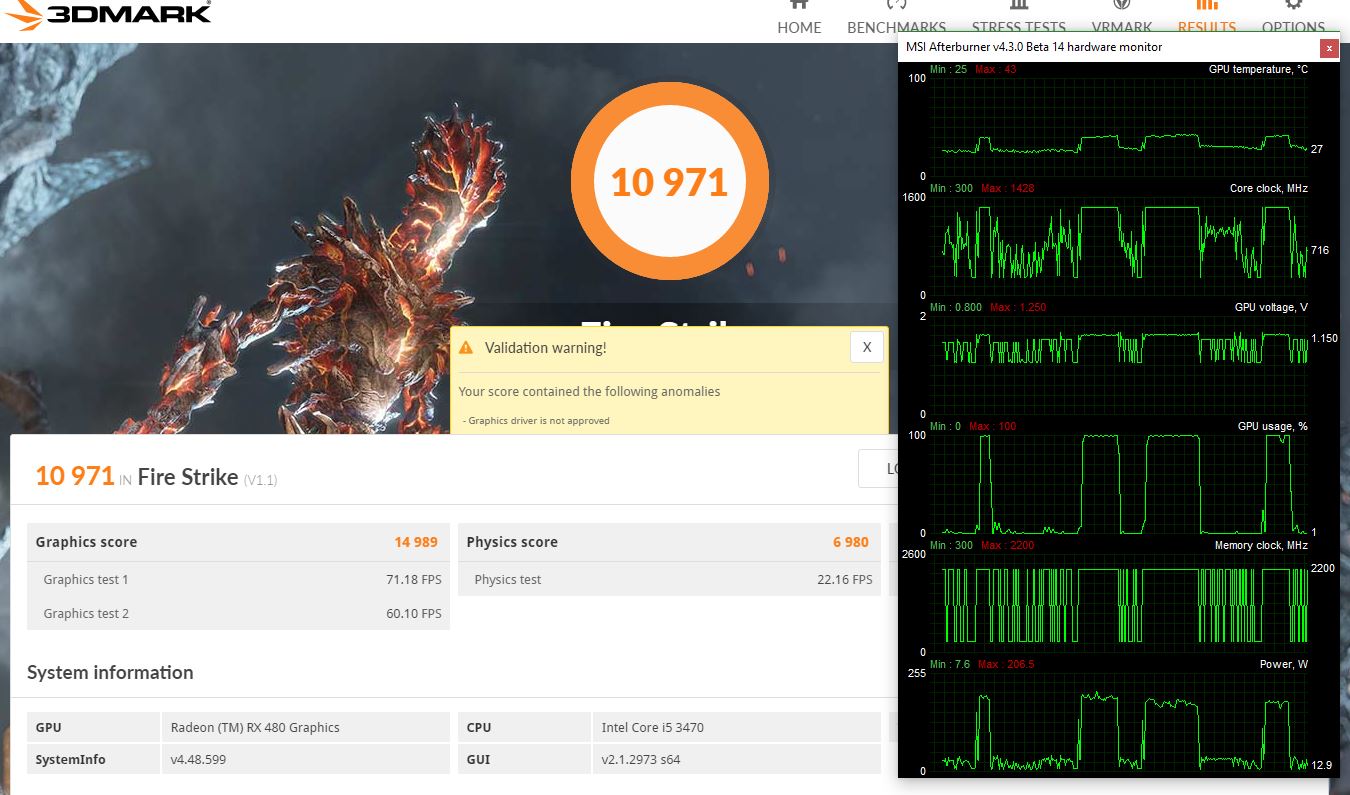Viewport: 1350px width, 795px height.
Task: Click 'Intel Core i5 3470' CPU value
Action: [x=653, y=727]
